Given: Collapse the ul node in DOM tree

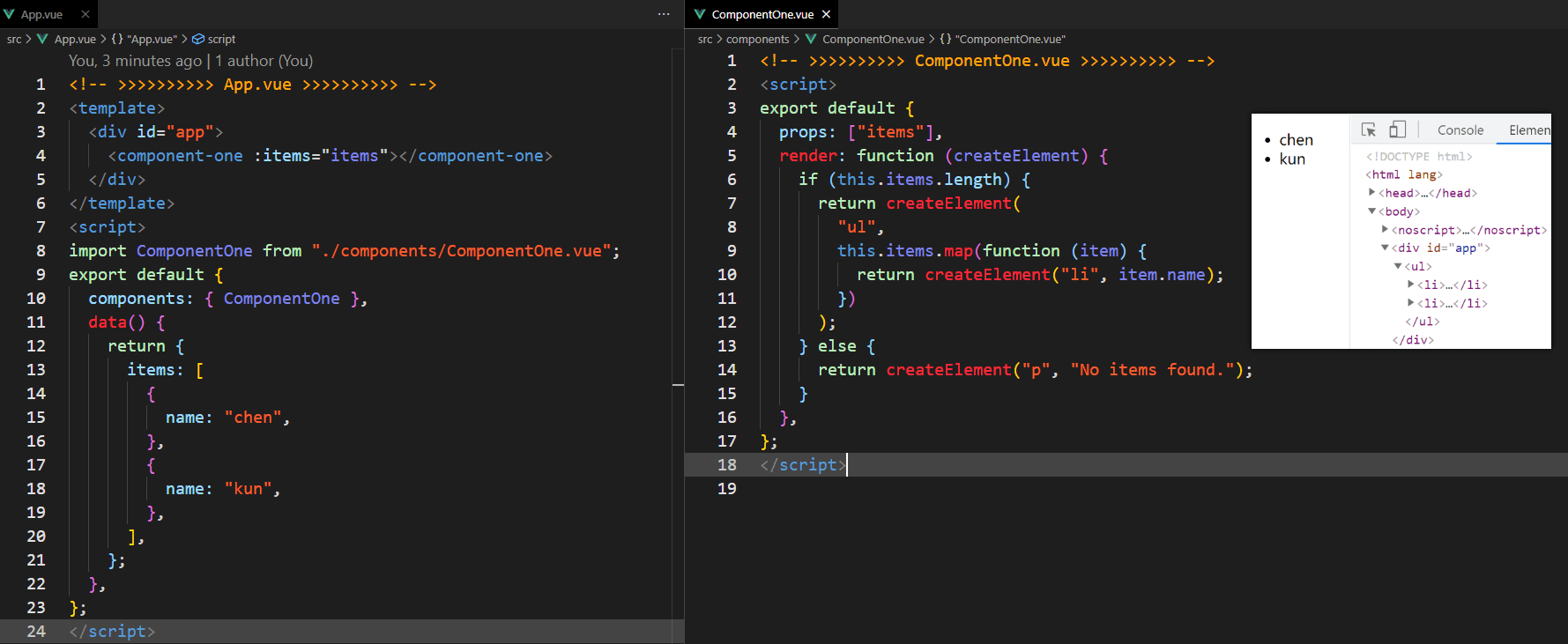Looking at the screenshot, I should [x=1398, y=266].
